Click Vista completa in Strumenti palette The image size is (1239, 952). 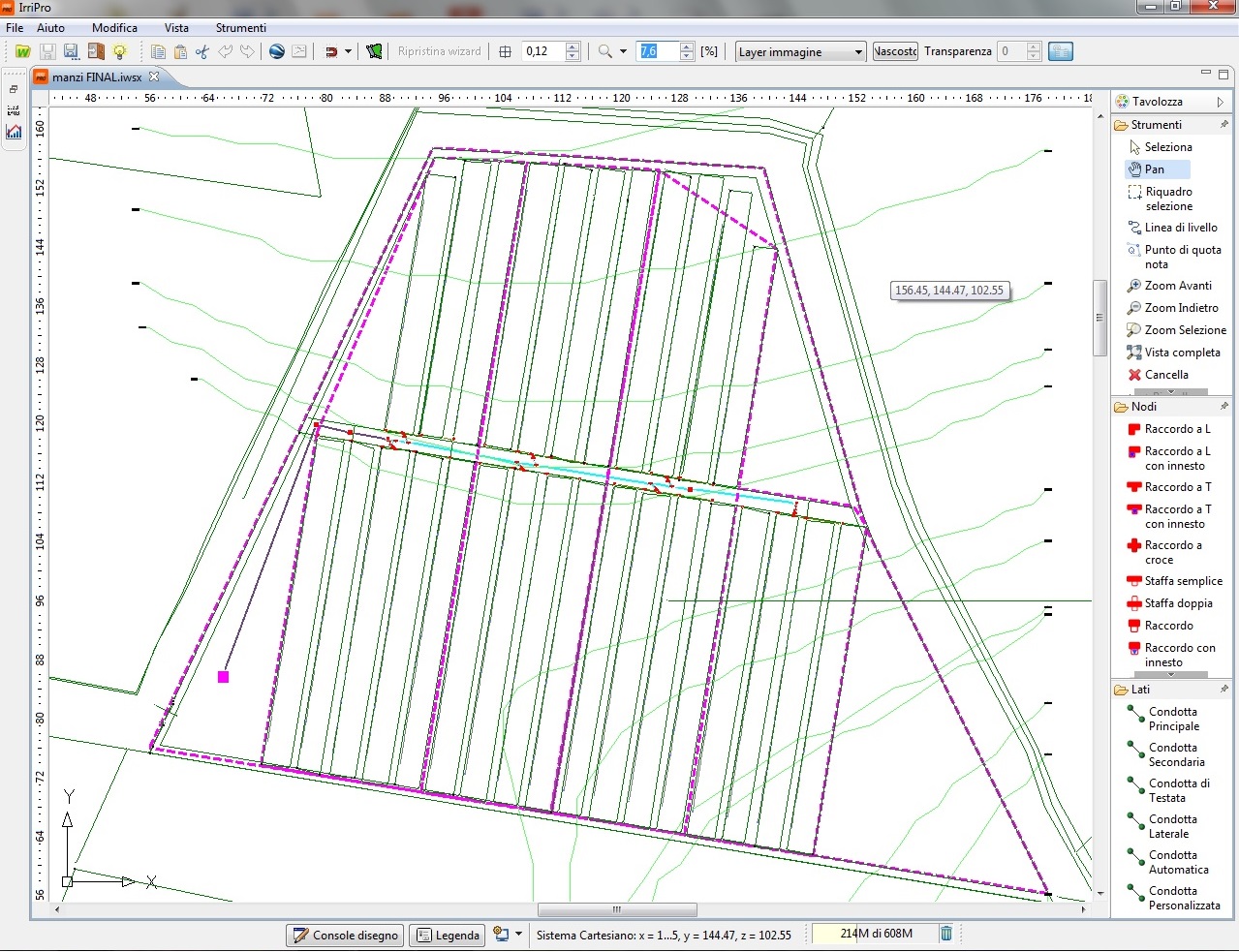[1181, 353]
